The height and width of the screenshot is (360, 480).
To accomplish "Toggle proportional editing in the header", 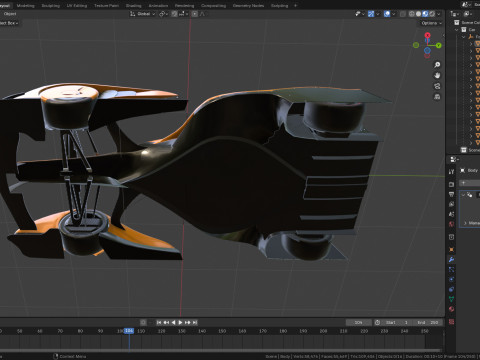I will [195, 14].
